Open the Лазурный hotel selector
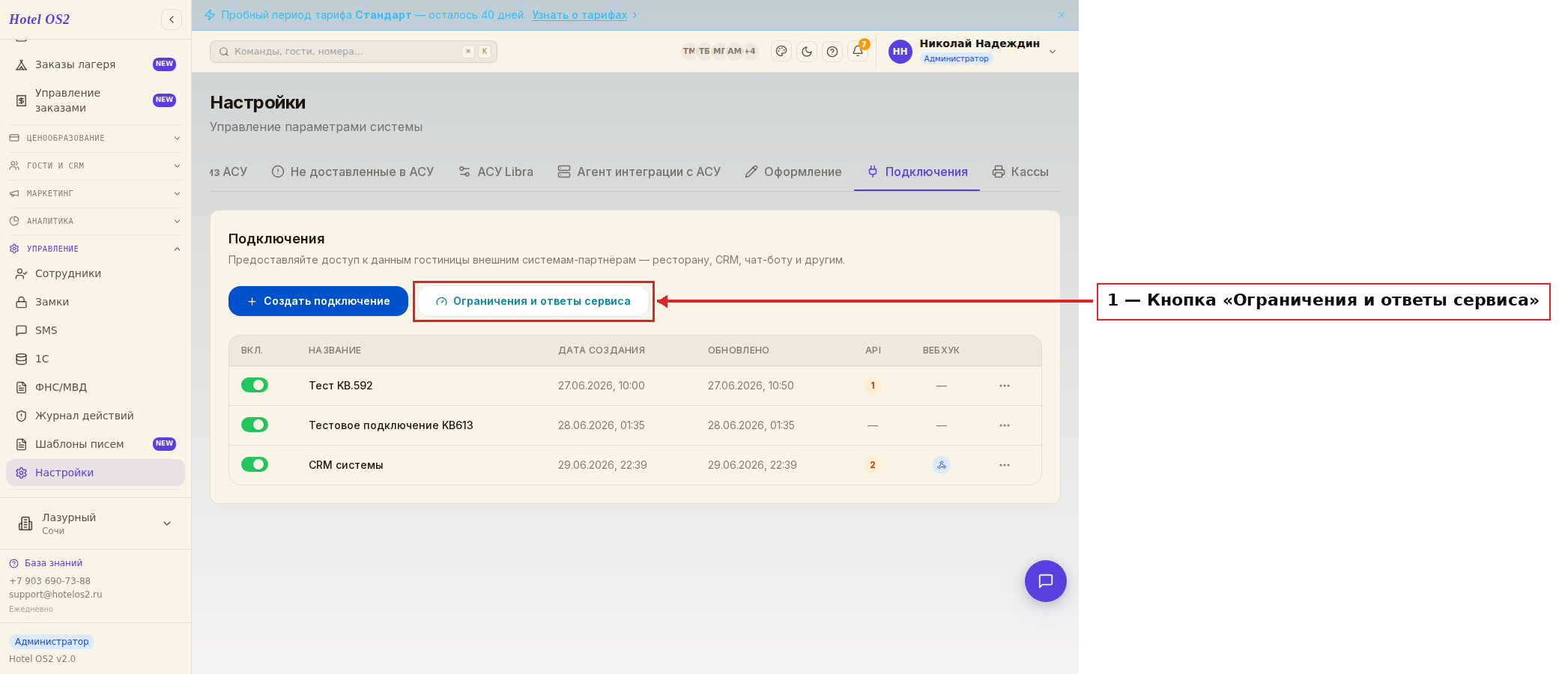1568x674 pixels. click(x=95, y=523)
